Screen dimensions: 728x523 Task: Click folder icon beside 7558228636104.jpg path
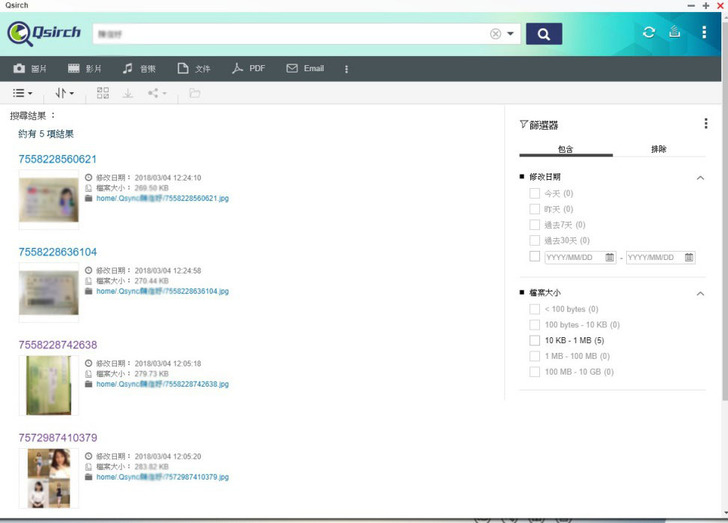[89, 291]
